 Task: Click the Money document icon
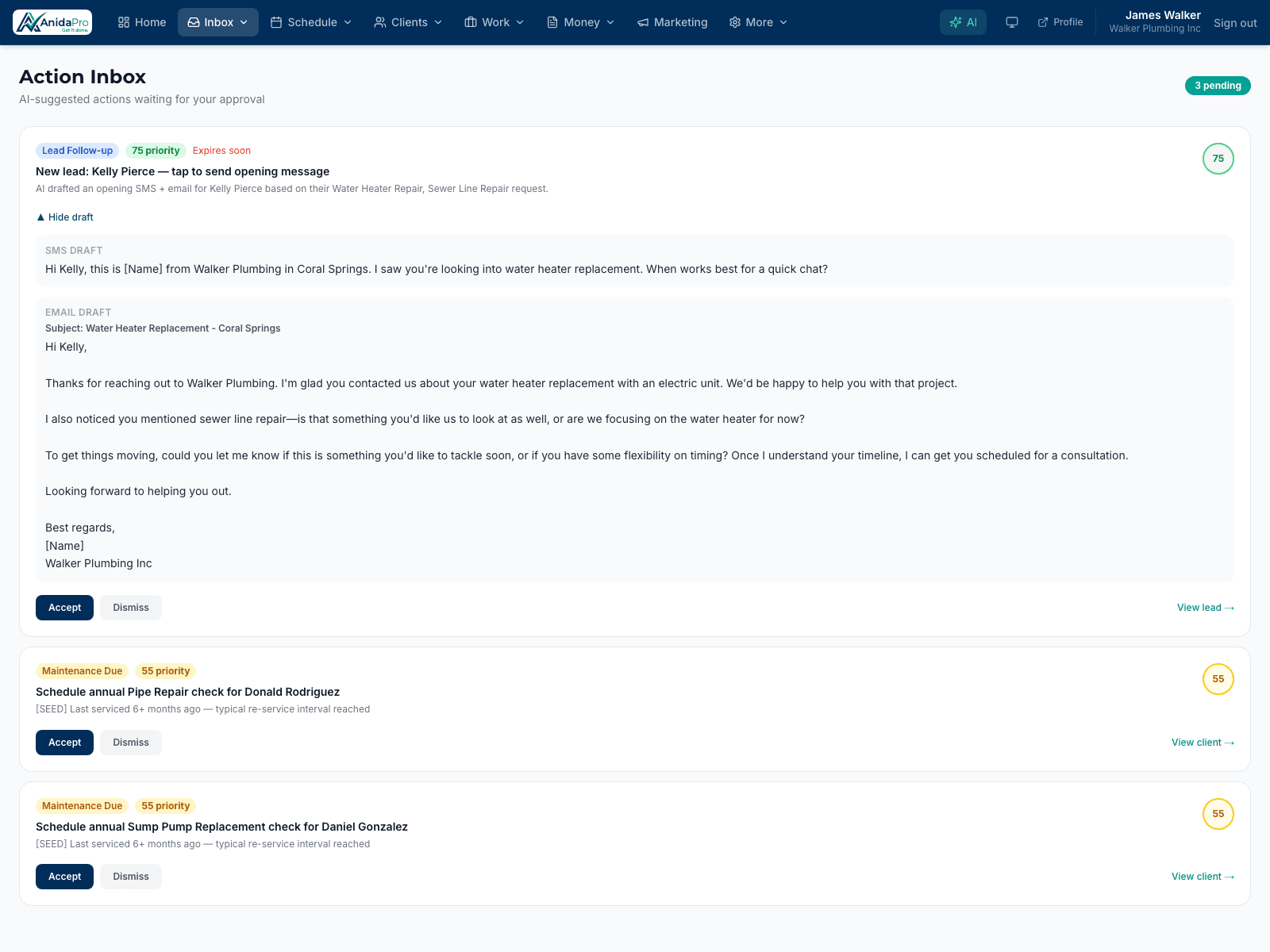[552, 22]
